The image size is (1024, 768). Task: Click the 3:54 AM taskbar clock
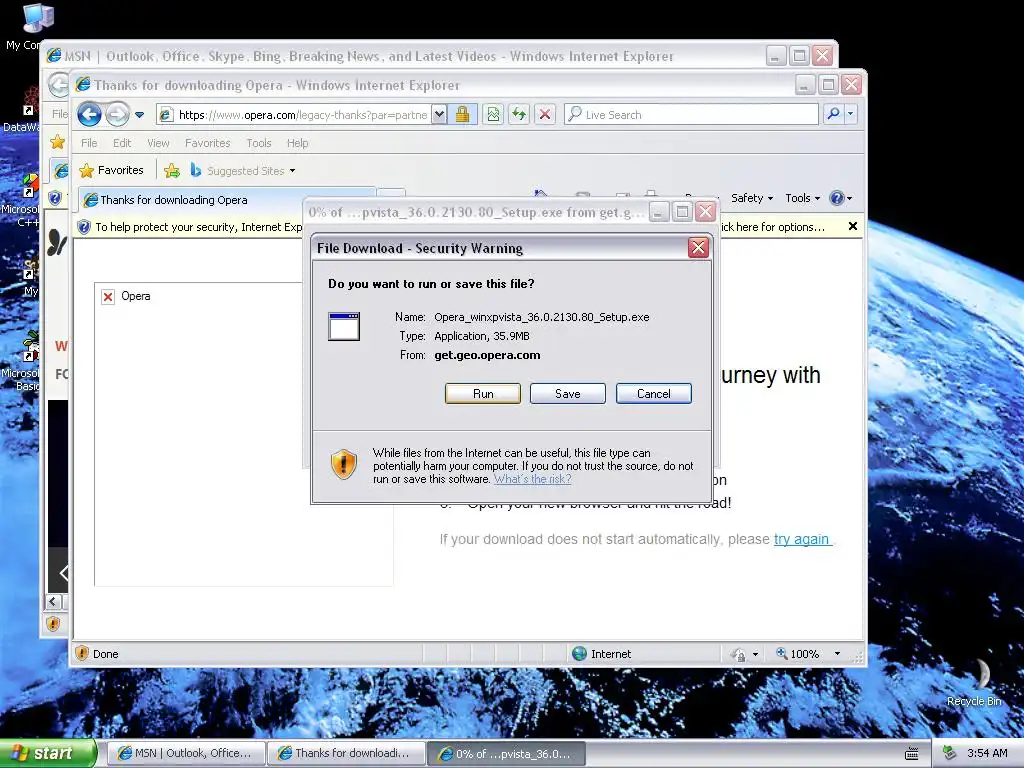(x=987, y=753)
